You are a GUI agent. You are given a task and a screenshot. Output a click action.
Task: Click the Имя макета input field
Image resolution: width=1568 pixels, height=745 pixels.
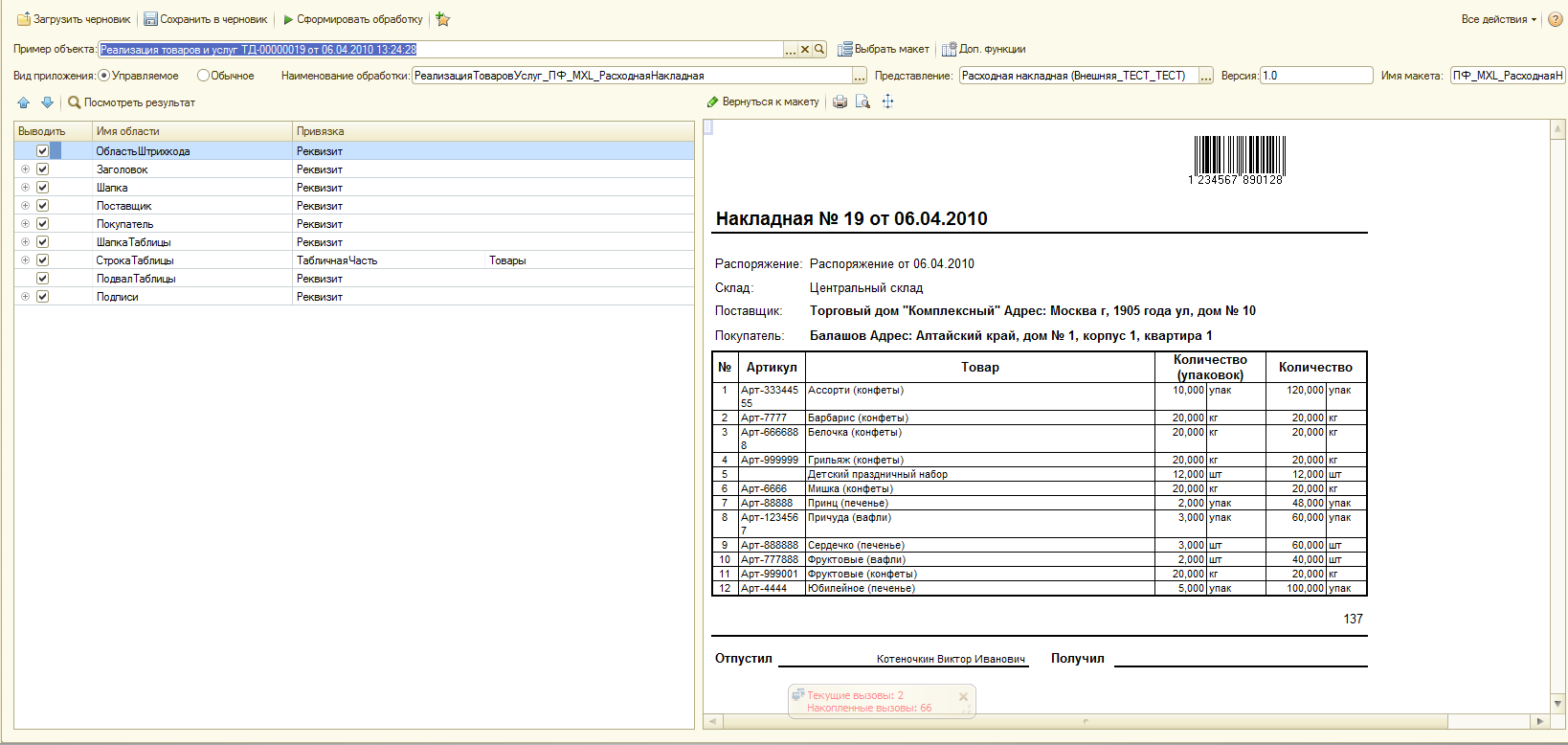[1508, 76]
